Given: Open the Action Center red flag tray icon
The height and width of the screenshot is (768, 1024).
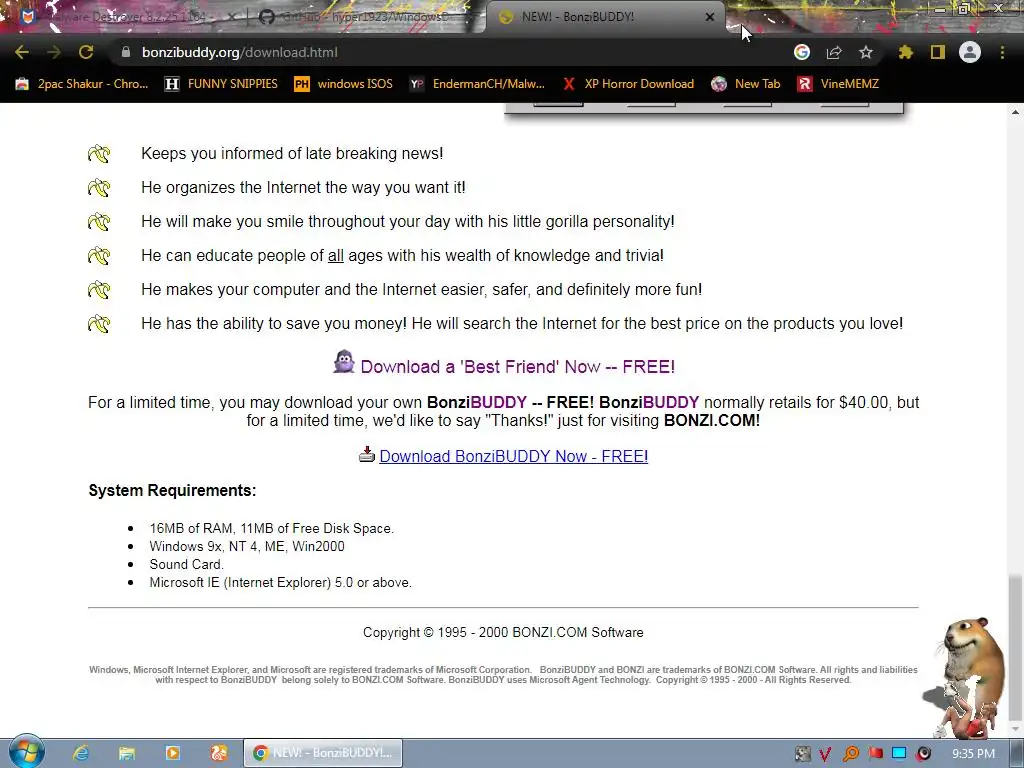Looking at the screenshot, I should coord(875,754).
